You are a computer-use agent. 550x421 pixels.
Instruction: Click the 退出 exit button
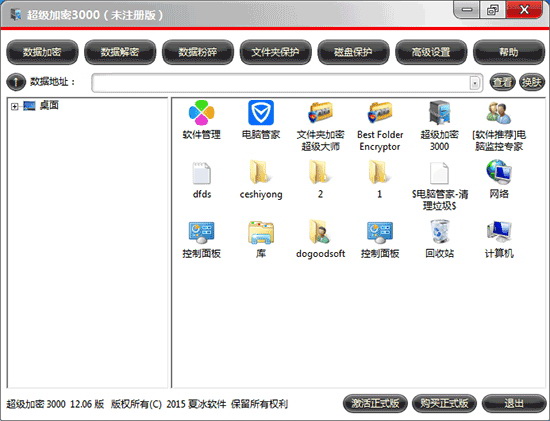coord(514,403)
